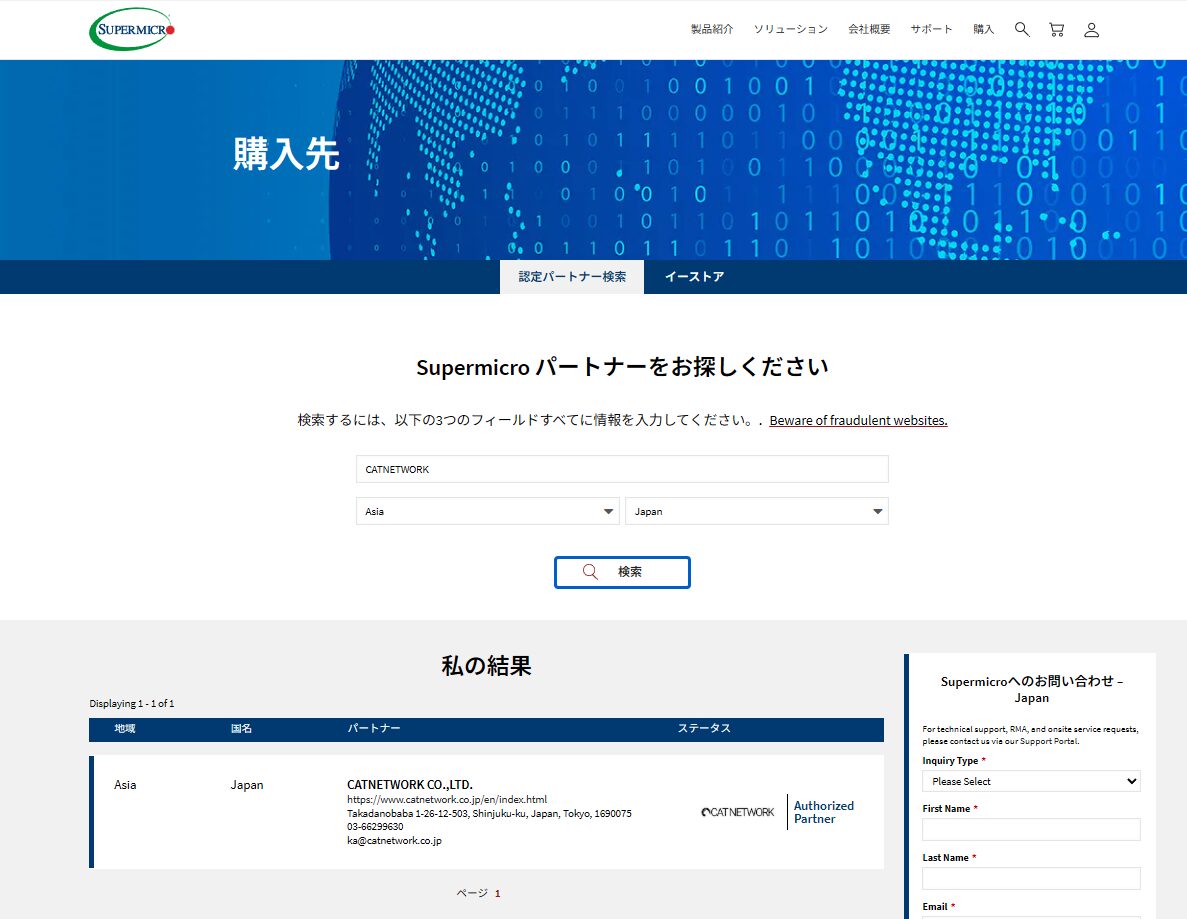Screen dimensions: 1187x919
Task: Expand the Inquiry Type Please Select dropdown
Action: pyautogui.click(x=1031, y=781)
